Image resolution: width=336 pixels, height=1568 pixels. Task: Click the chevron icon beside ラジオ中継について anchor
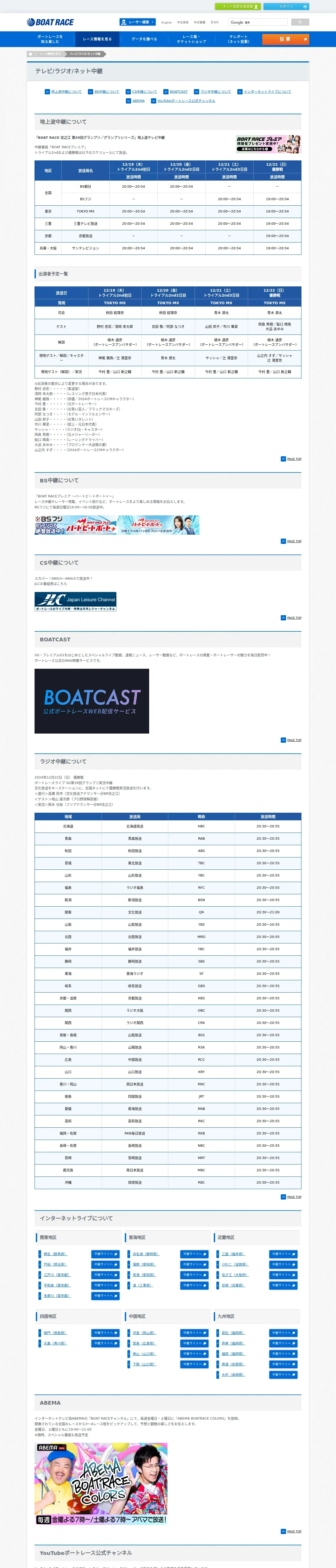click(196, 92)
